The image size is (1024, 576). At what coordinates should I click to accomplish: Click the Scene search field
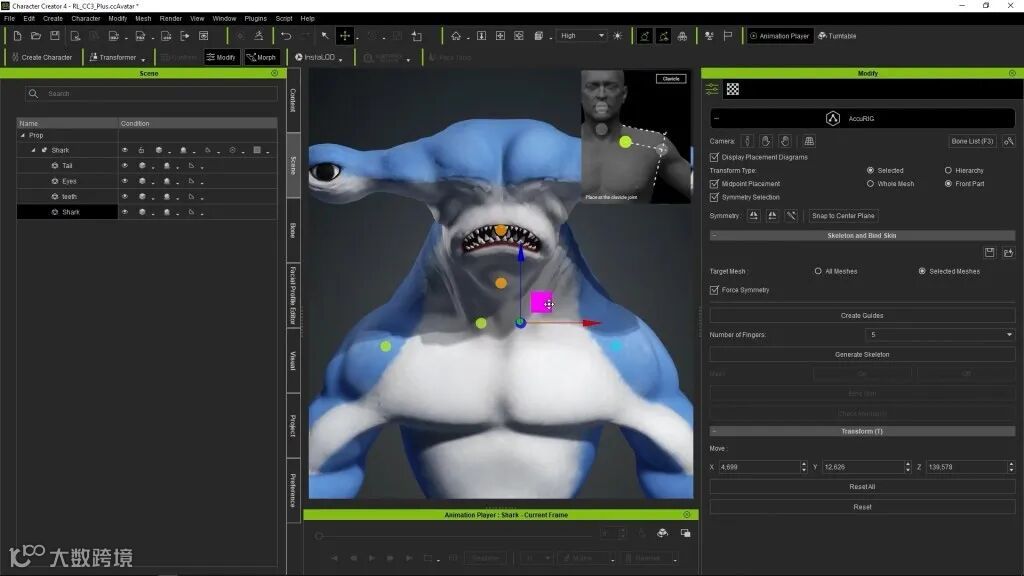(152, 93)
